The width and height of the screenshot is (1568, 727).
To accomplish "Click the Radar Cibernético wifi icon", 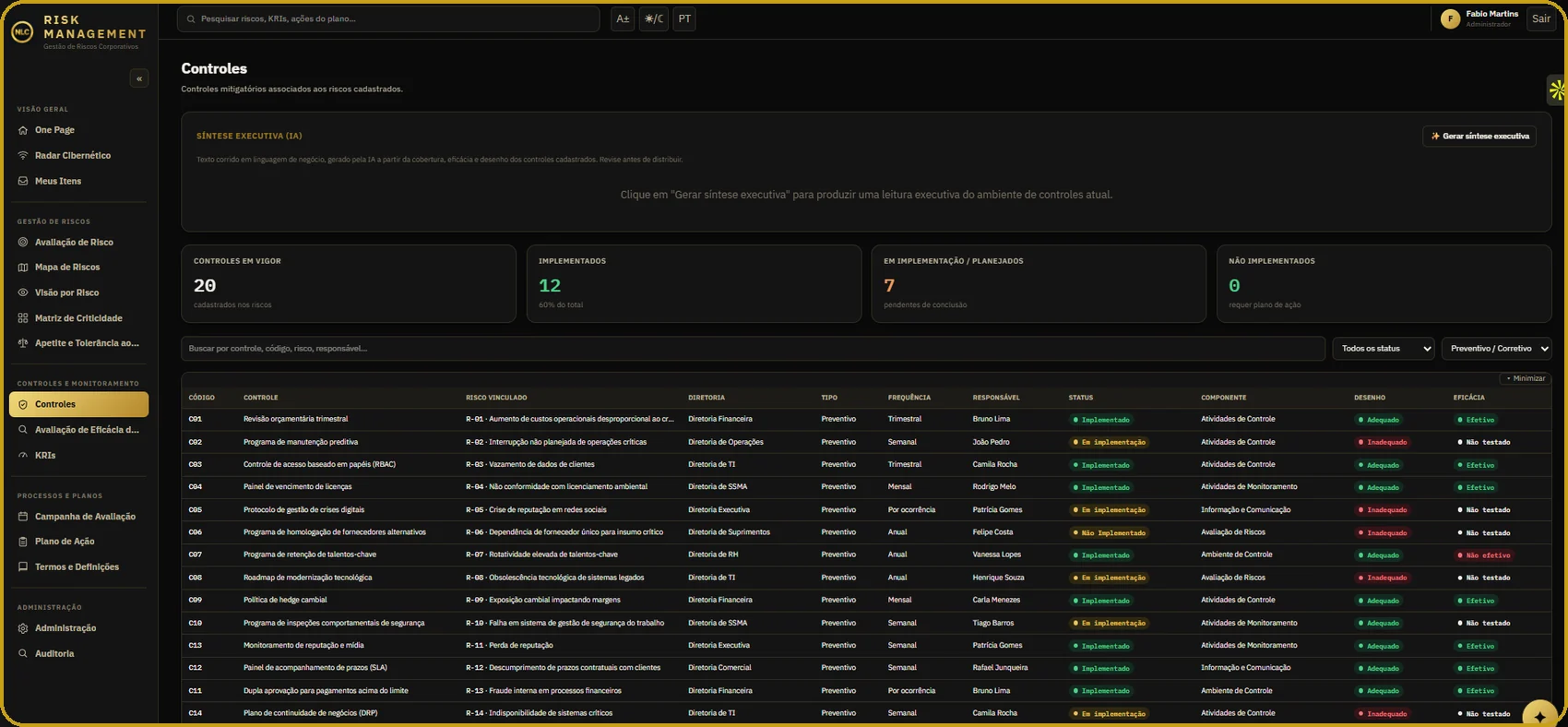I will click(23, 156).
